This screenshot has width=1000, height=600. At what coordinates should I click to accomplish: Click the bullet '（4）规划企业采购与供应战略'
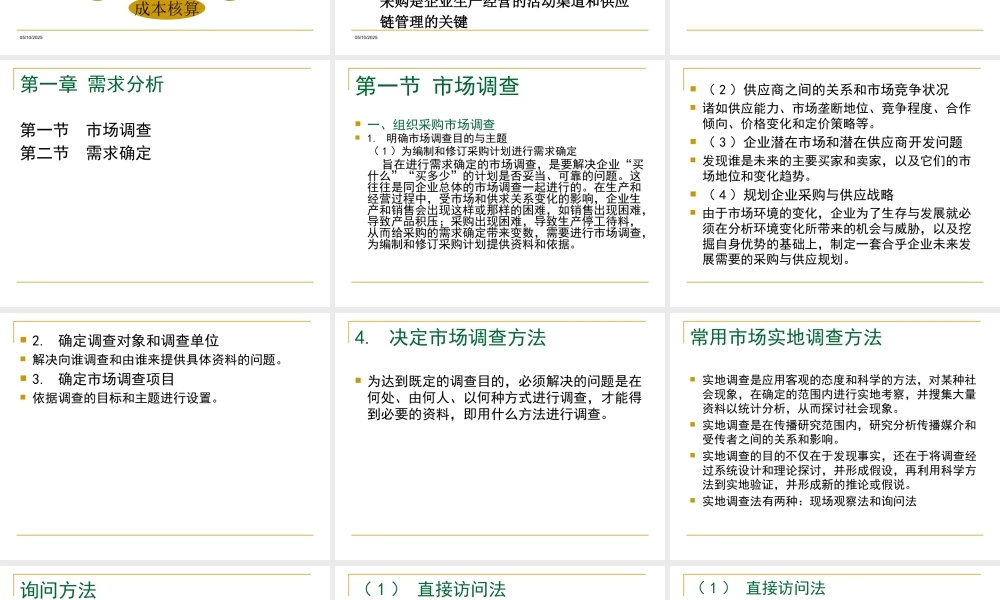798,194
